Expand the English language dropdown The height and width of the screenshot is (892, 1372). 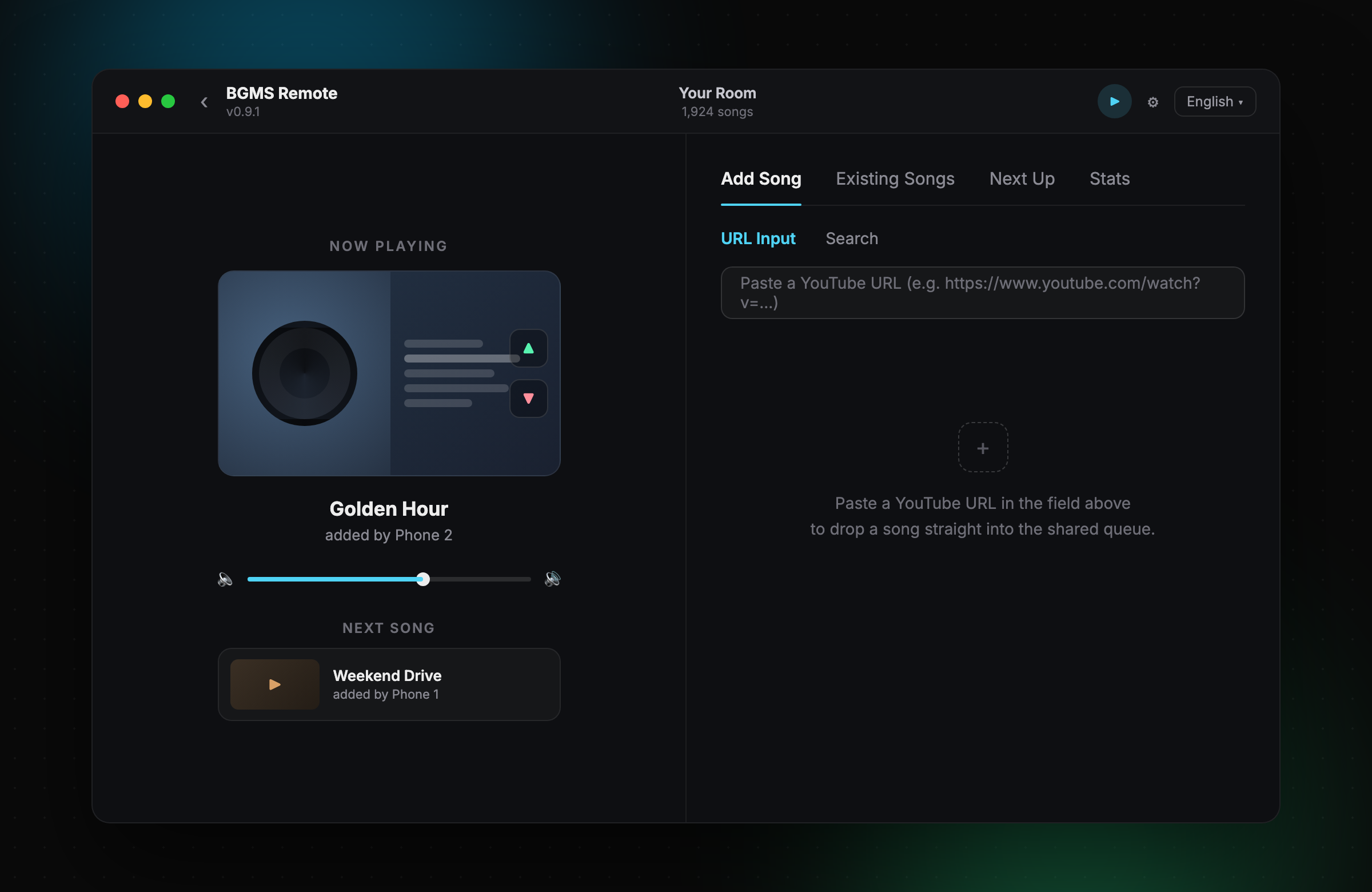click(1215, 101)
